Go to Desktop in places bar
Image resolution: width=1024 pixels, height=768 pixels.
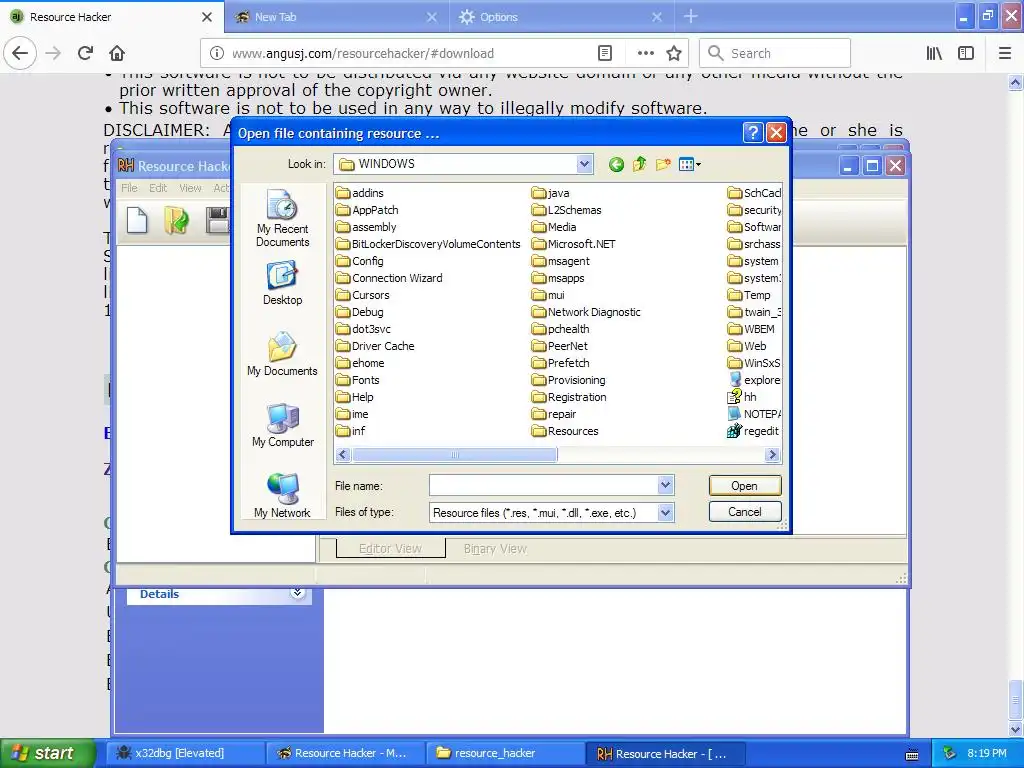282,283
